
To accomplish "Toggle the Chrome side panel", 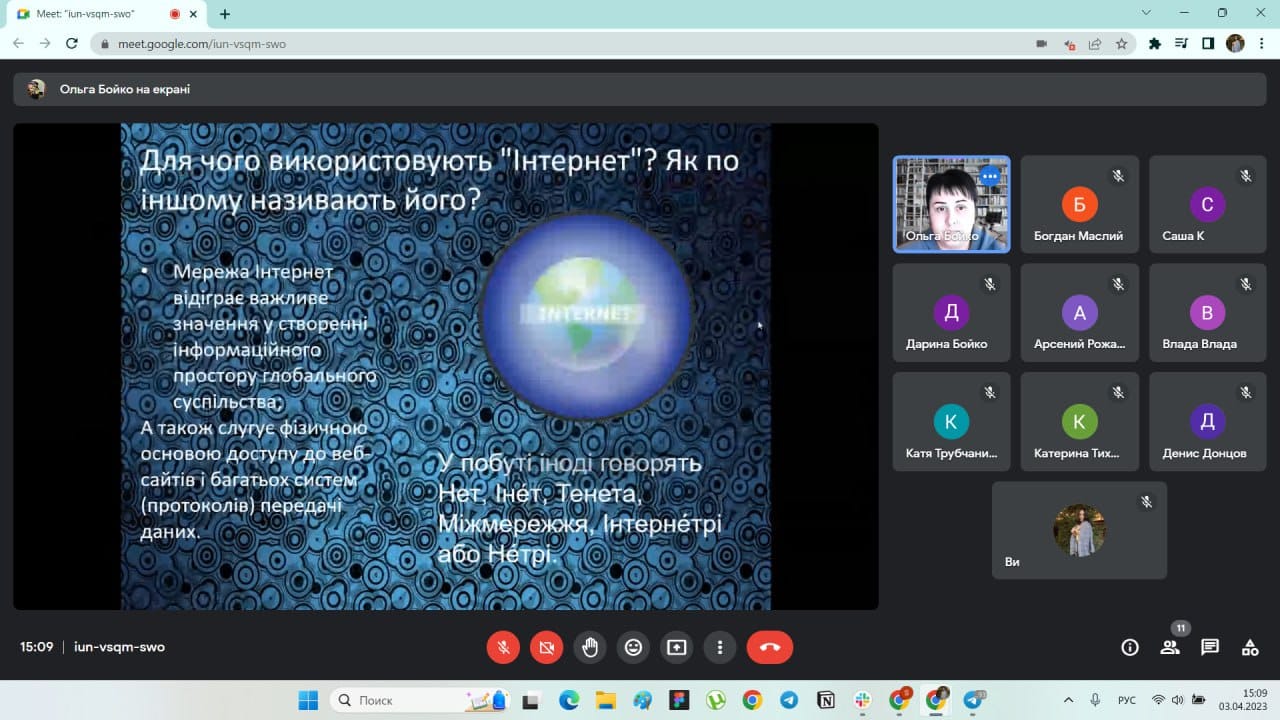I will click(1208, 43).
